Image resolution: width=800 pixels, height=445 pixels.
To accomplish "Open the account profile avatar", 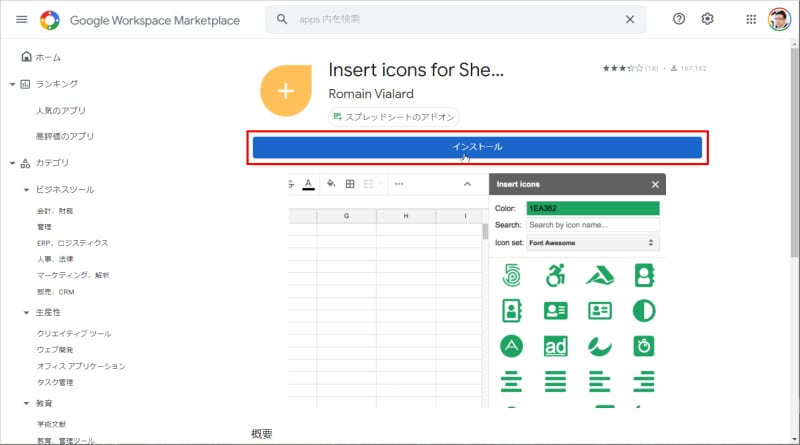I will coord(779,19).
